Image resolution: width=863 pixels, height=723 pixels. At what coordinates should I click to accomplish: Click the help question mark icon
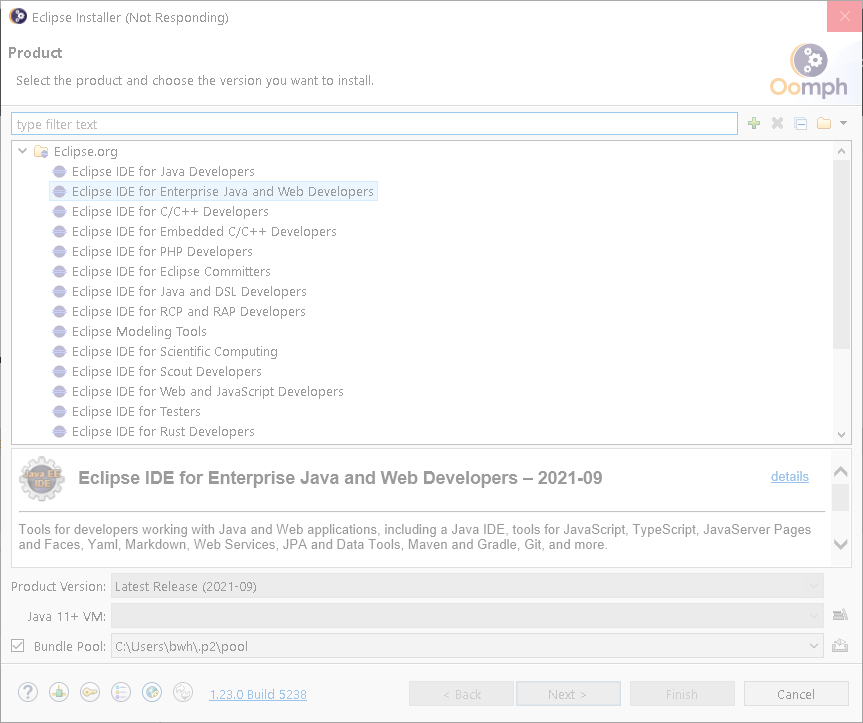[x=28, y=692]
